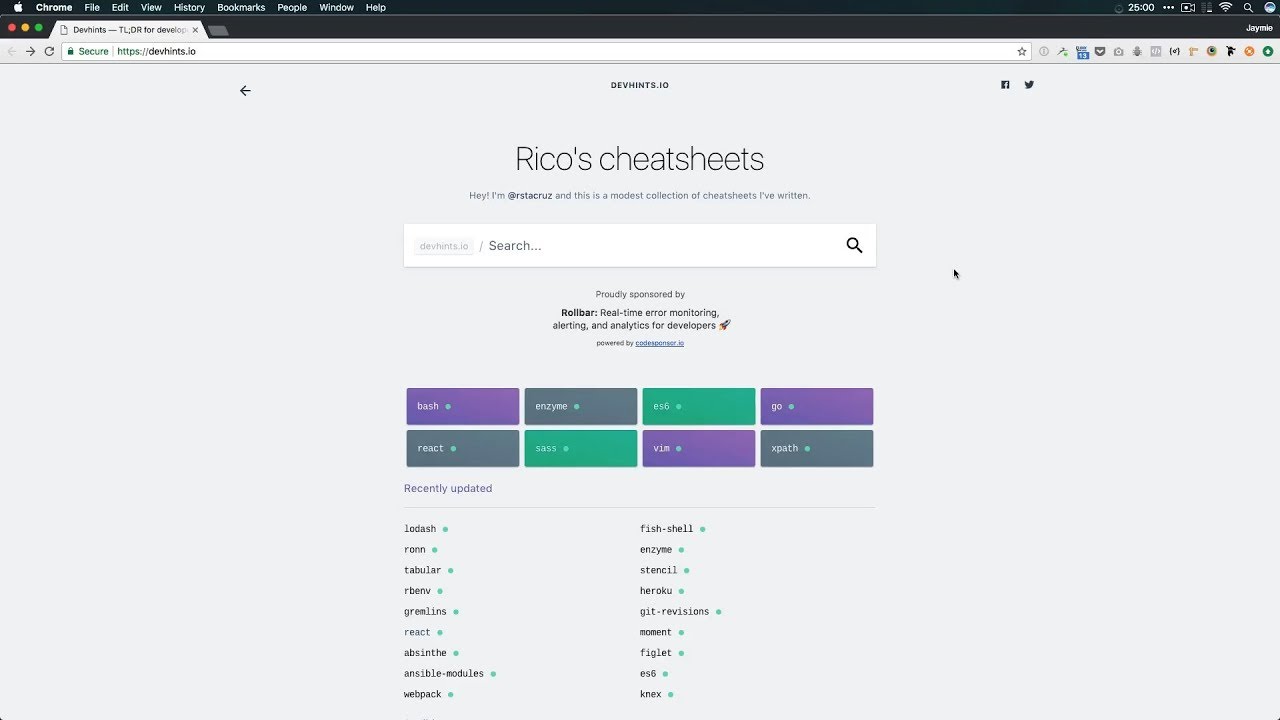Open the figlet cheatsheet link

656,653
